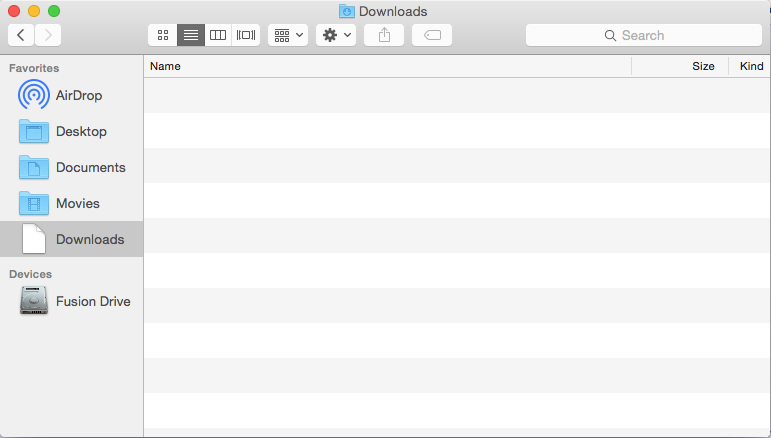
Task: Sort by the Kind column header
Action: pos(750,66)
